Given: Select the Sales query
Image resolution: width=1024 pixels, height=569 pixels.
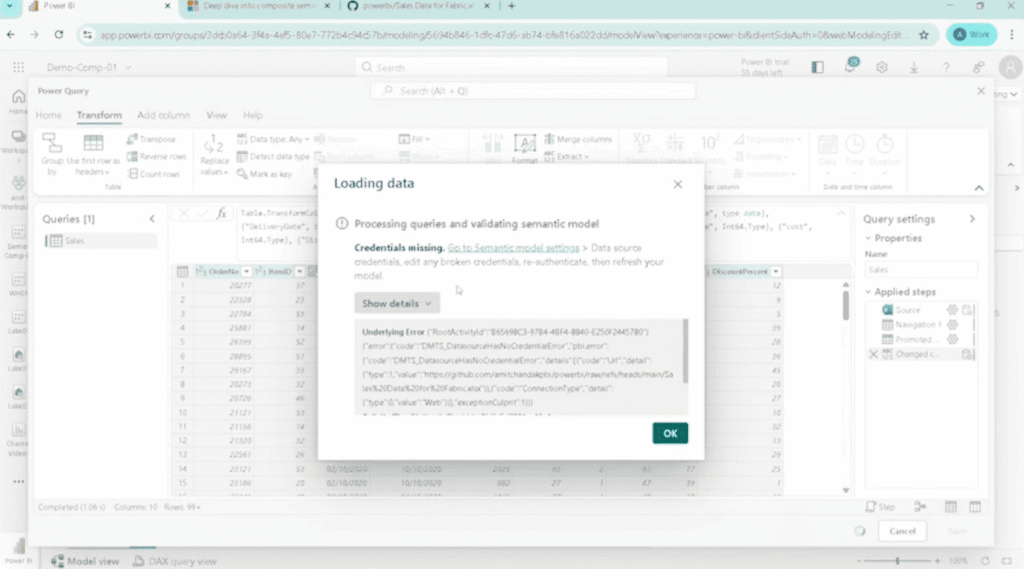Looking at the screenshot, I should (x=101, y=240).
